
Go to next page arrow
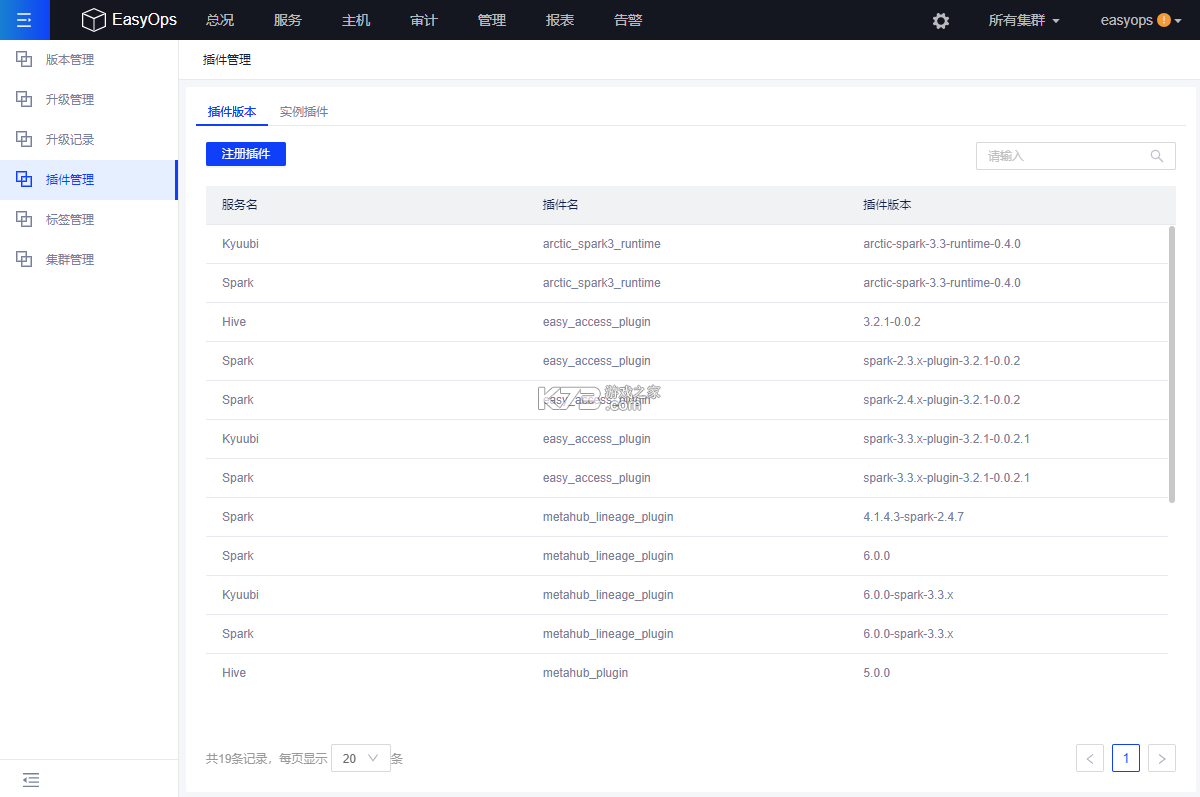click(1162, 758)
